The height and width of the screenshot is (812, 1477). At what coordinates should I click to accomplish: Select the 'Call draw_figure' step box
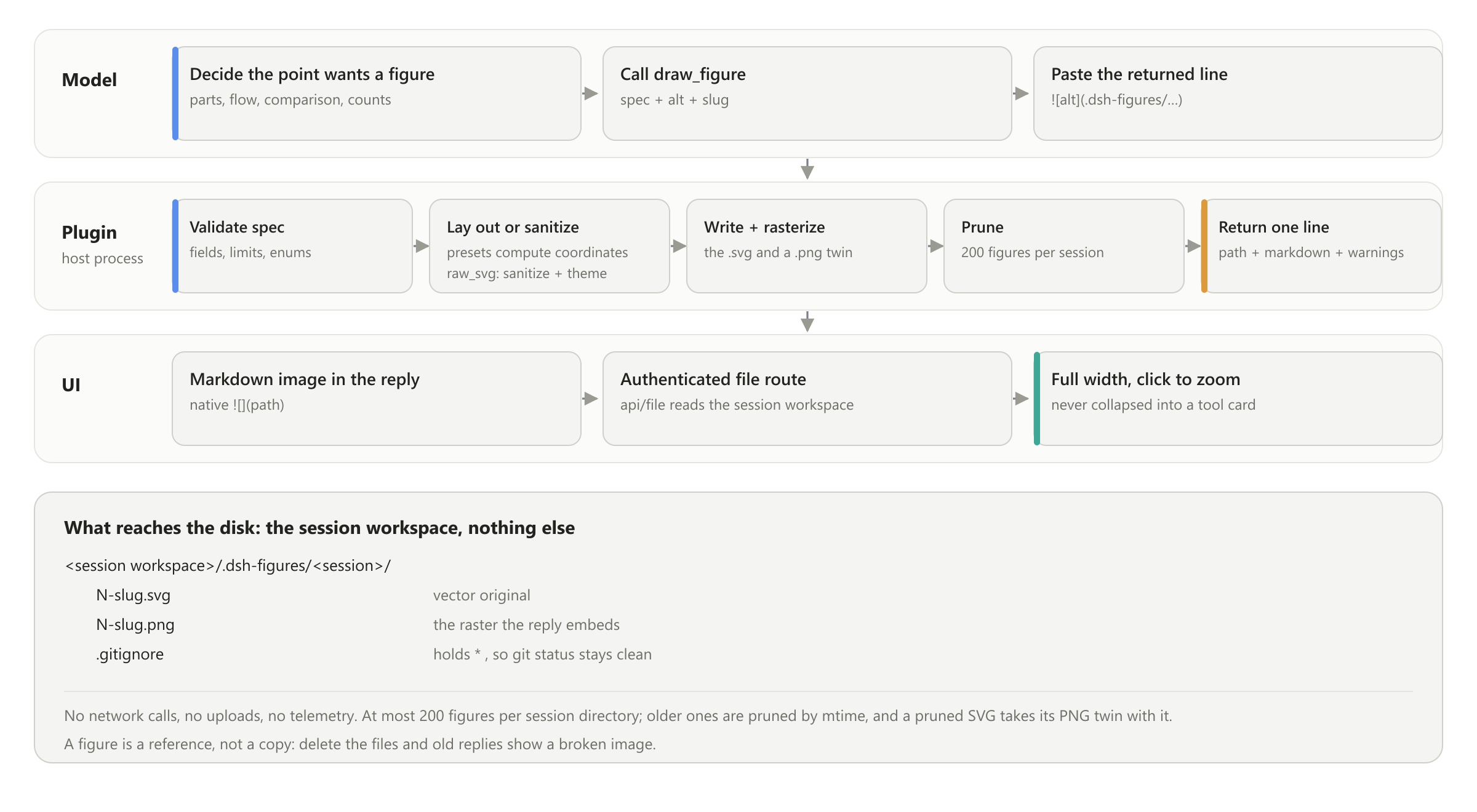click(807, 94)
